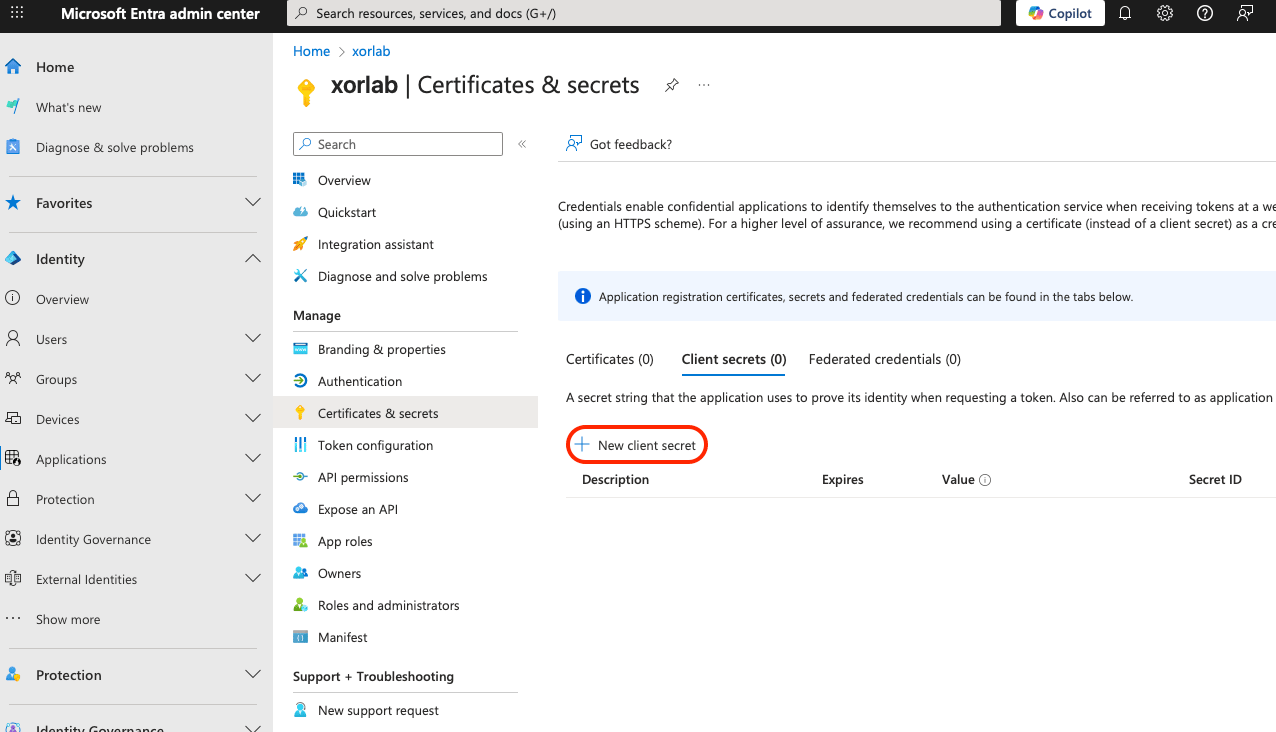Screen dimensions: 1276x732
Task: Click the resource menu Search box
Action: click(x=398, y=144)
